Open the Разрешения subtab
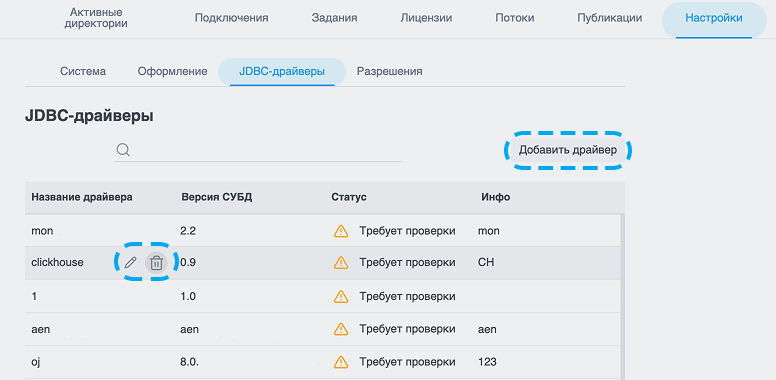This screenshot has width=776, height=380. click(x=389, y=71)
